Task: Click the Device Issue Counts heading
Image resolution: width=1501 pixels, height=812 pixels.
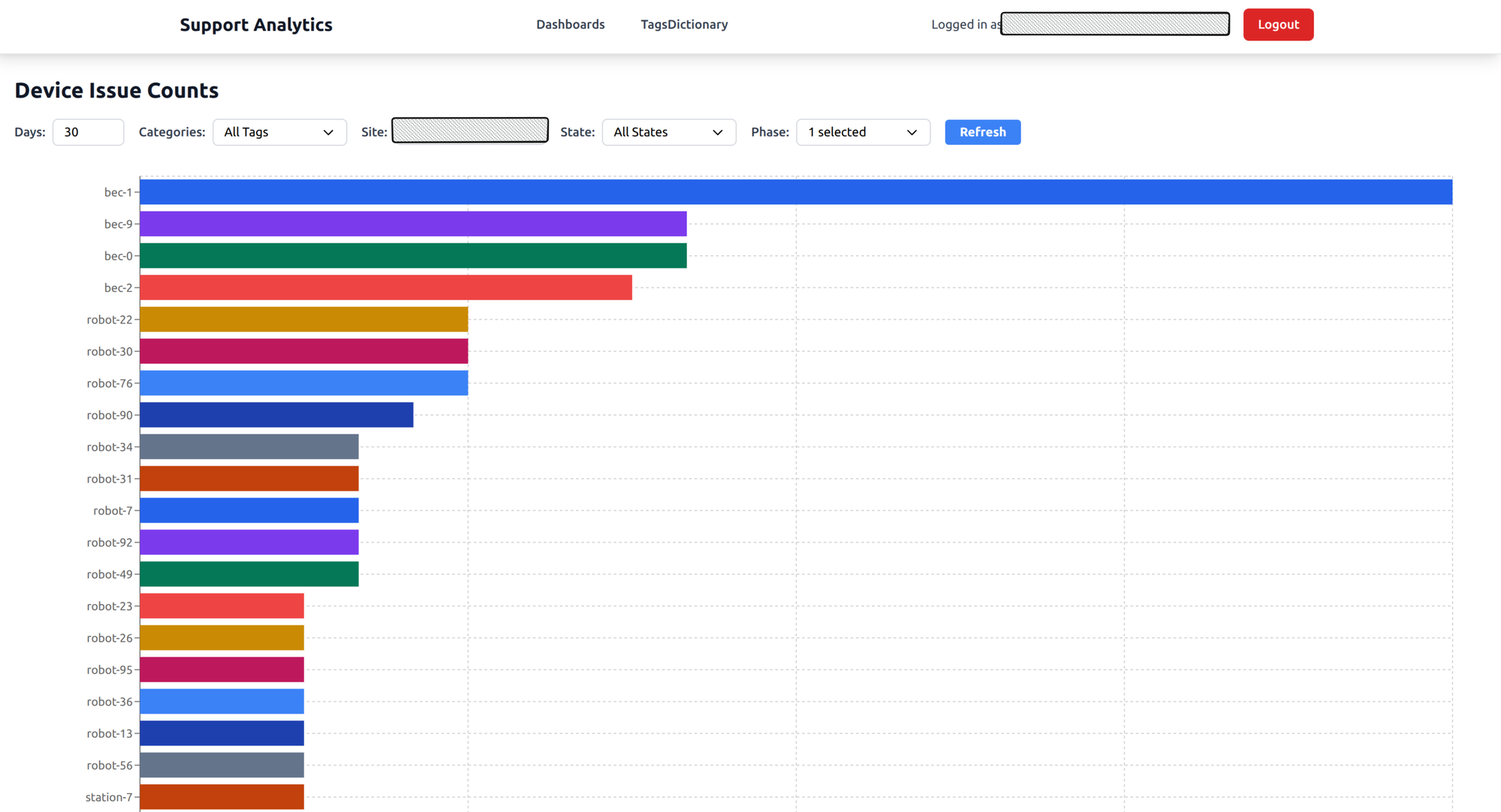Action: (116, 90)
